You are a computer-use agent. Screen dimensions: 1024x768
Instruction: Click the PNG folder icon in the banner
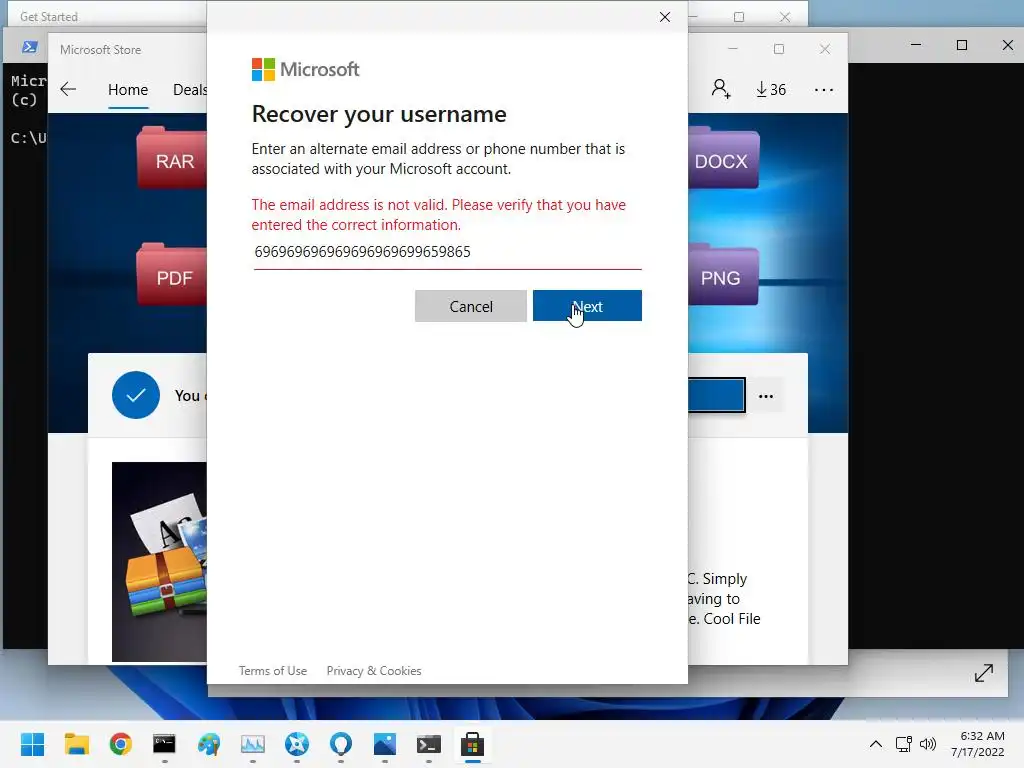coord(724,274)
